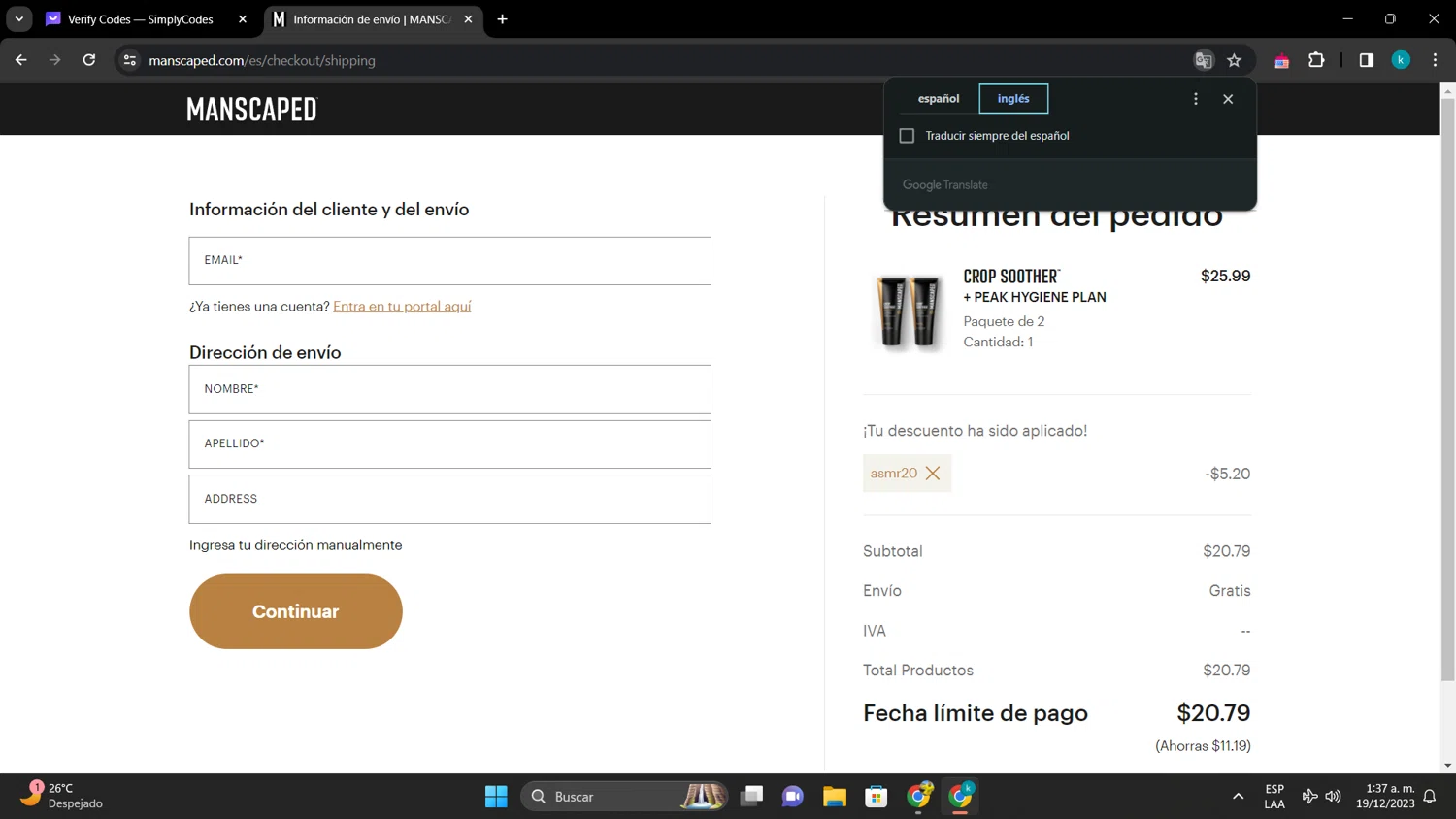The image size is (1456, 819).
Task: Open translate popup more options menu
Action: 1196,99
